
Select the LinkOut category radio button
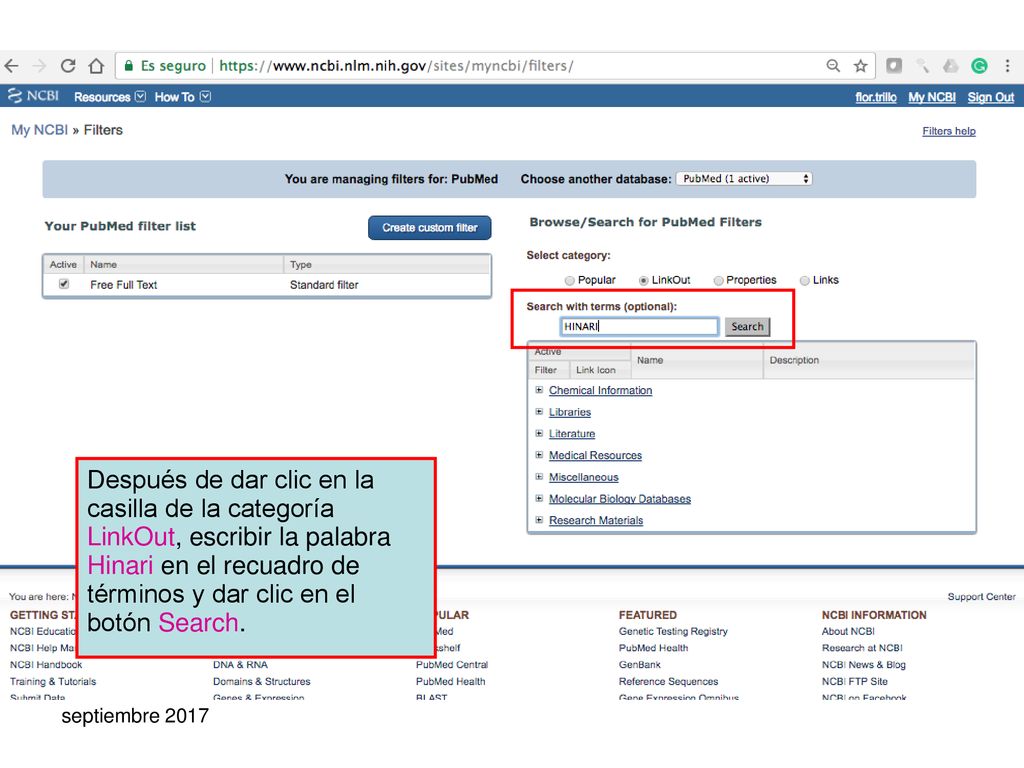643,281
